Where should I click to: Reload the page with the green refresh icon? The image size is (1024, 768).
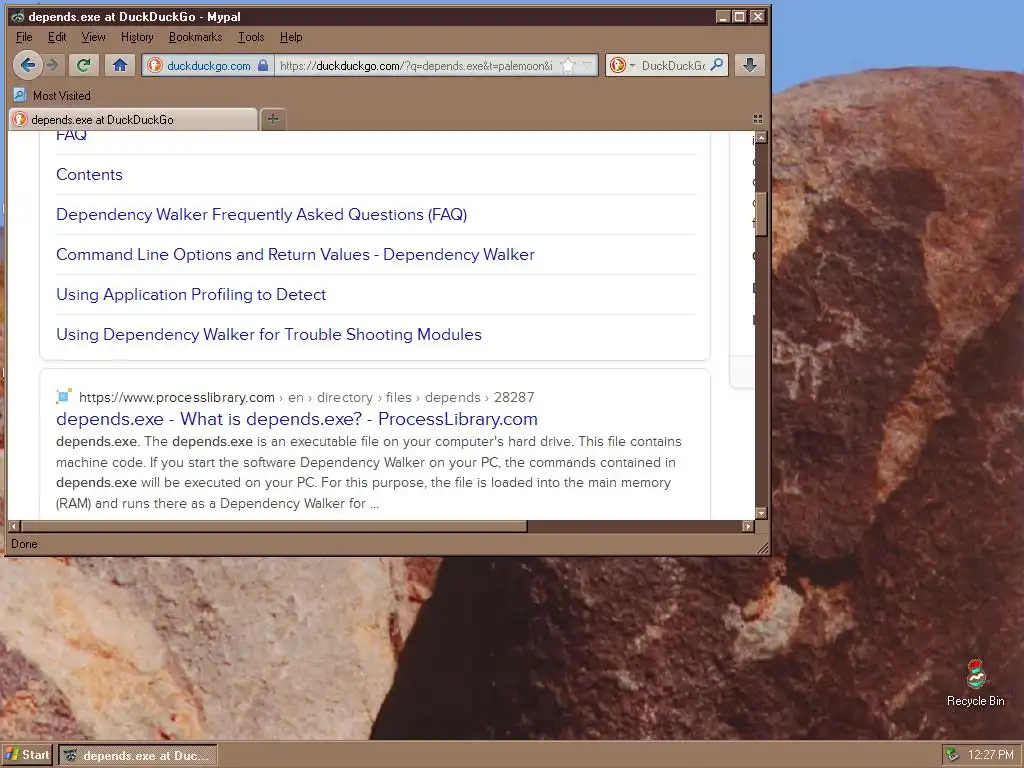coord(84,65)
